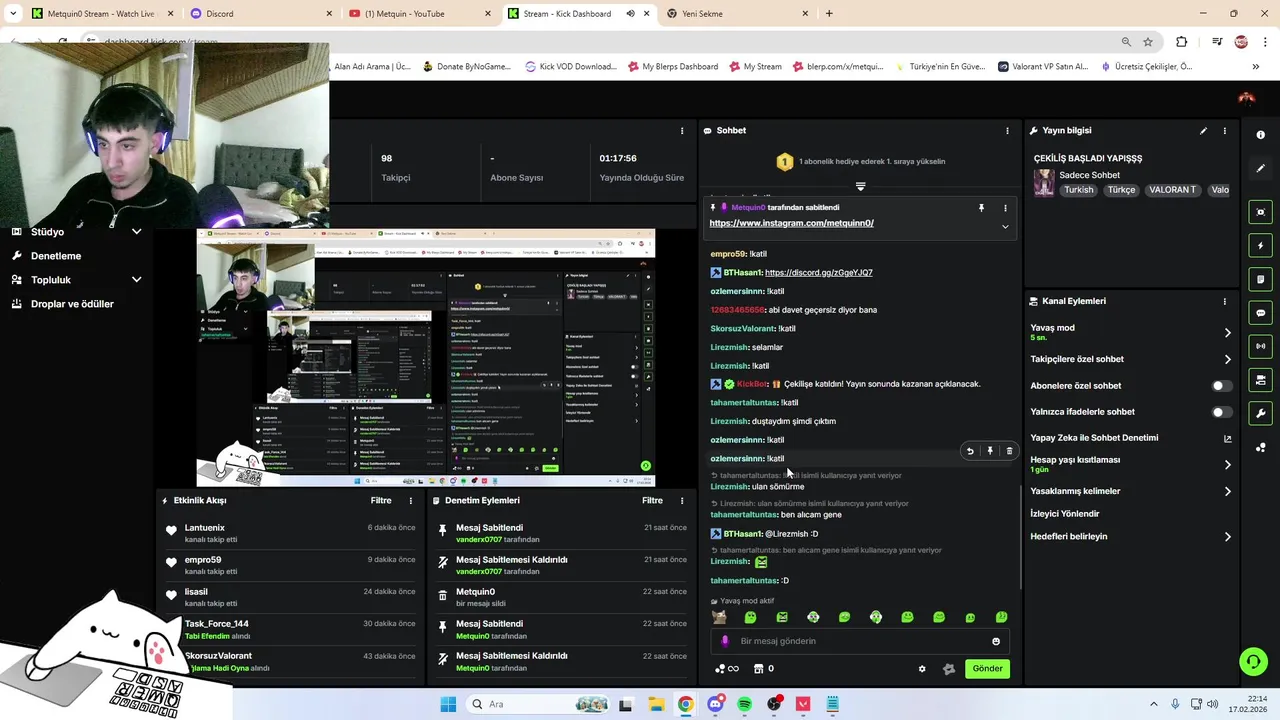Toggle the wrench stream info panel icon
Image resolution: width=1280 pixels, height=720 pixels.
coord(1260,413)
